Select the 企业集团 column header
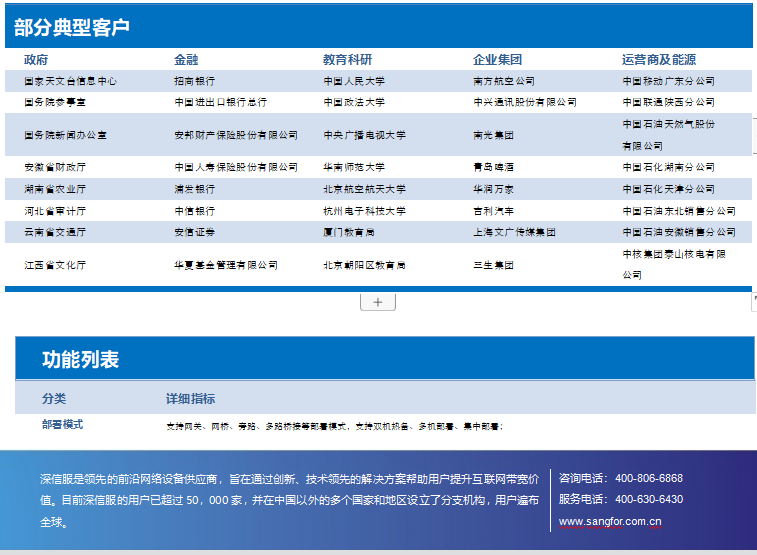 click(x=497, y=60)
